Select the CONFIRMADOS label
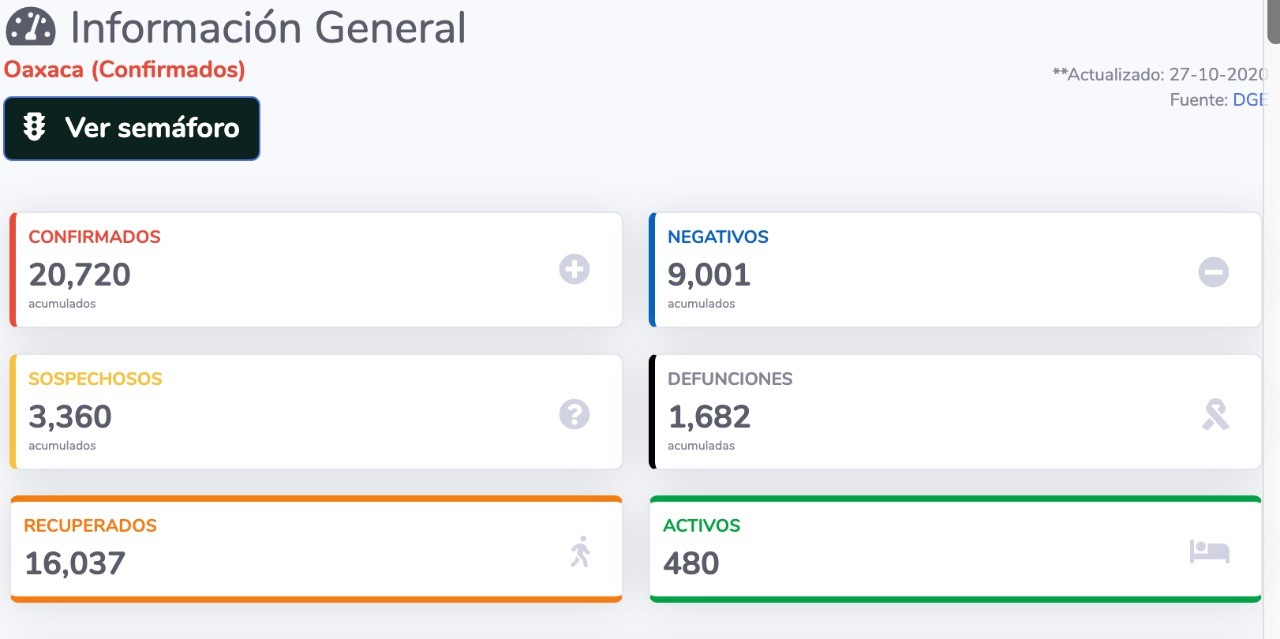 pyautogui.click(x=94, y=237)
